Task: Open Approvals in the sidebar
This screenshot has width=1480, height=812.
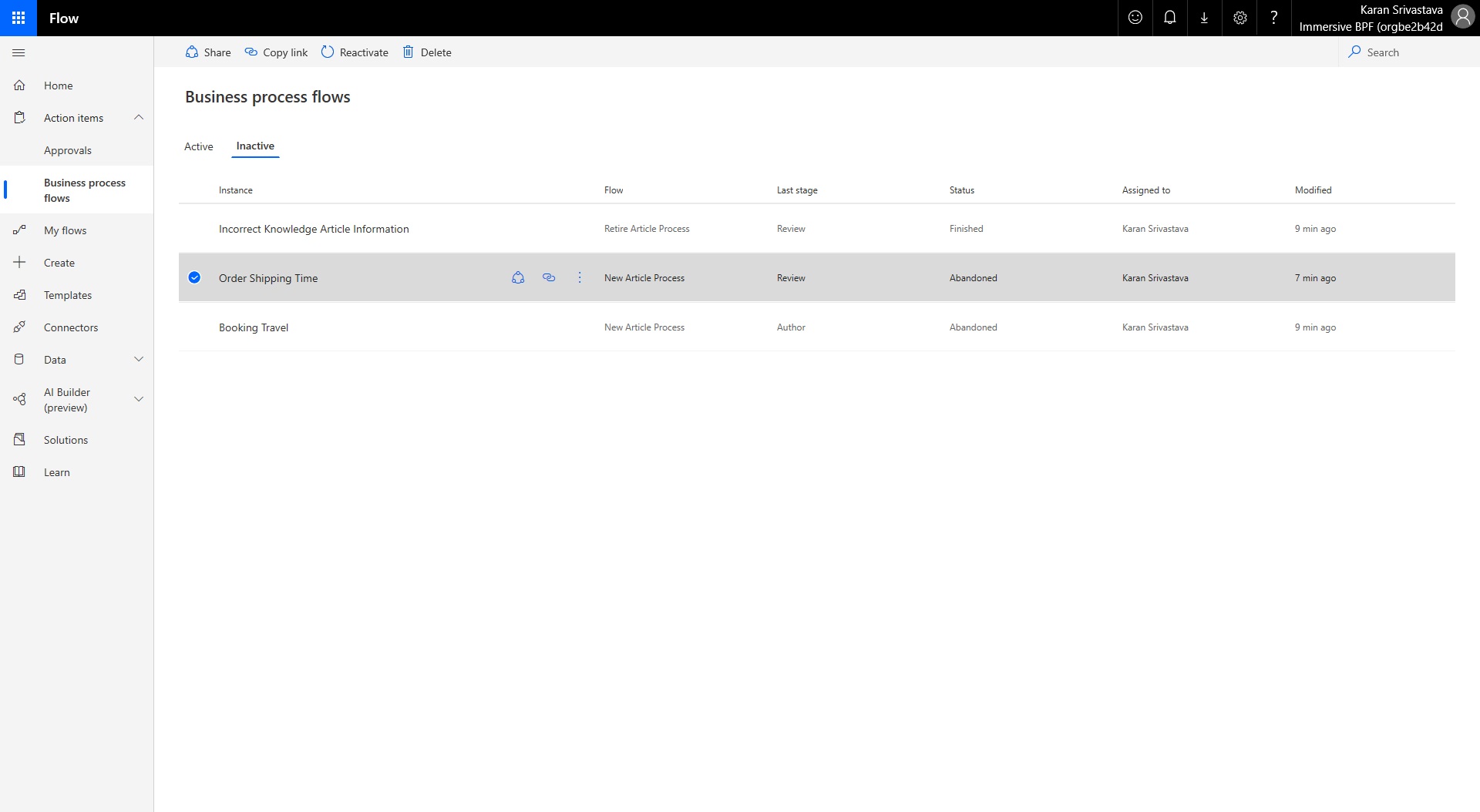Action: (x=68, y=150)
